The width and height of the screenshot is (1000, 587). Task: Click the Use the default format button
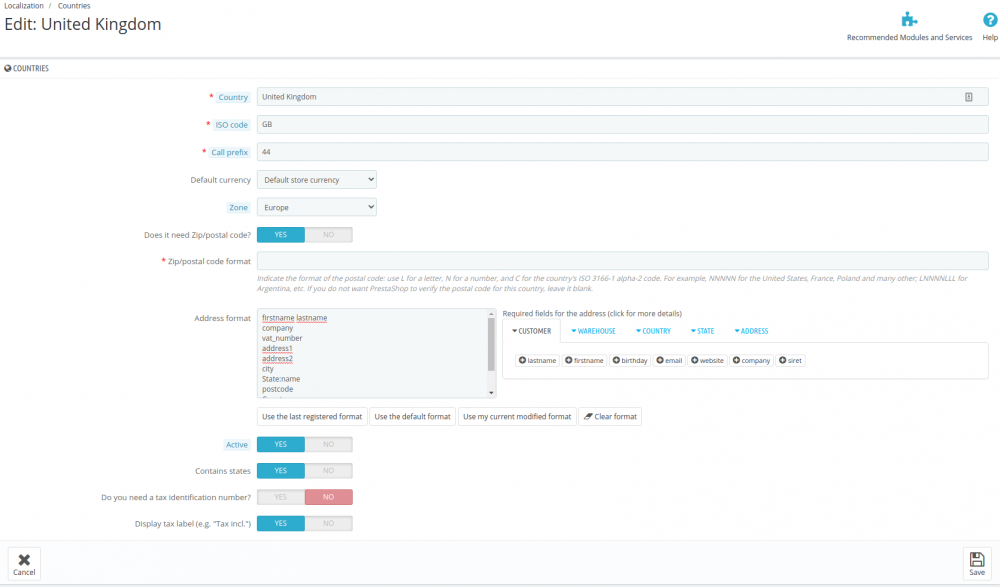[410, 416]
